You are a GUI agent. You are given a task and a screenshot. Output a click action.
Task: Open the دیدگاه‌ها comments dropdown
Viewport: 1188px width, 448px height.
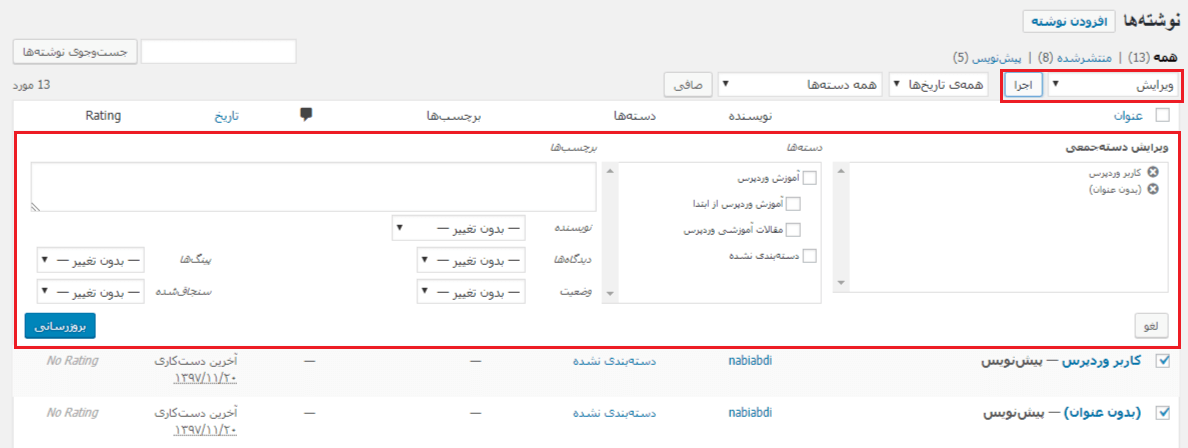471,262
